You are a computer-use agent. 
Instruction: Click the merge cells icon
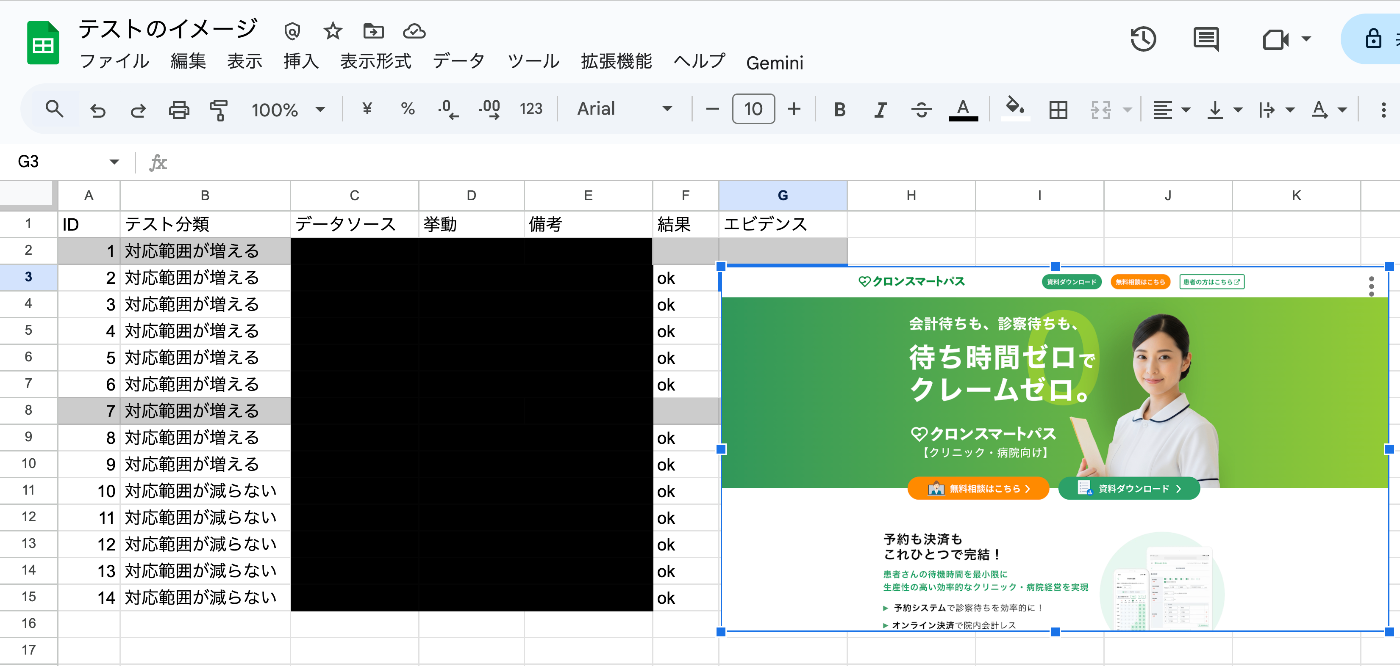(x=1101, y=110)
